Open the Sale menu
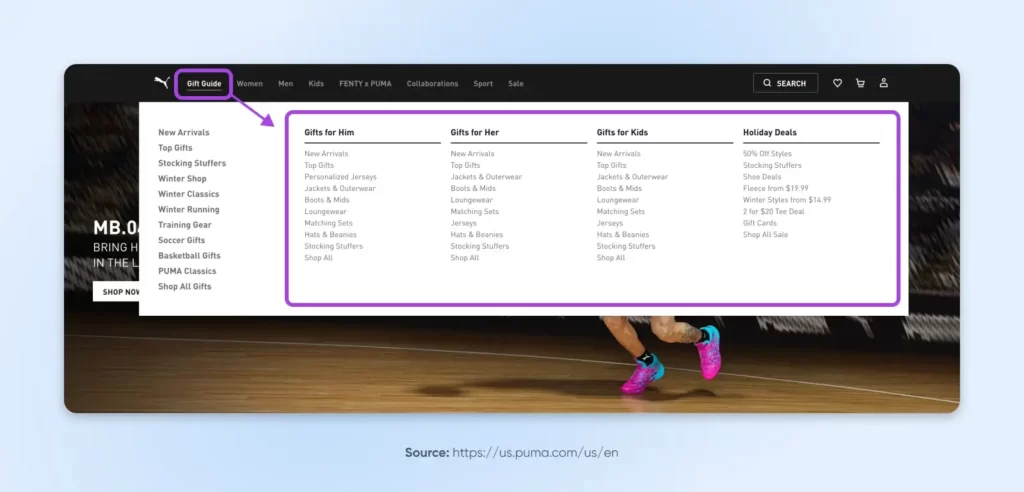 pos(516,84)
